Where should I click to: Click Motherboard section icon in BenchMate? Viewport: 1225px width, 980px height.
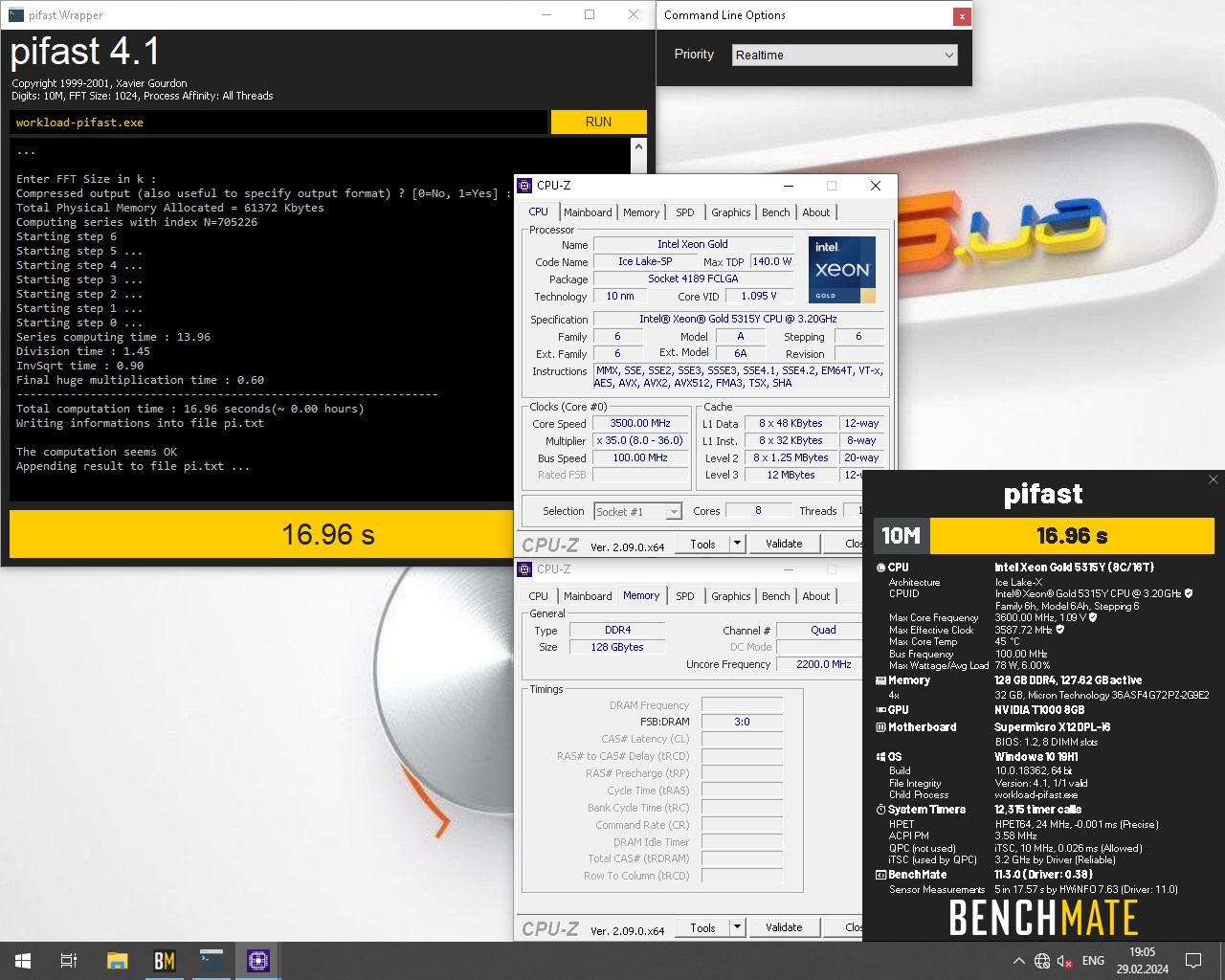point(880,727)
